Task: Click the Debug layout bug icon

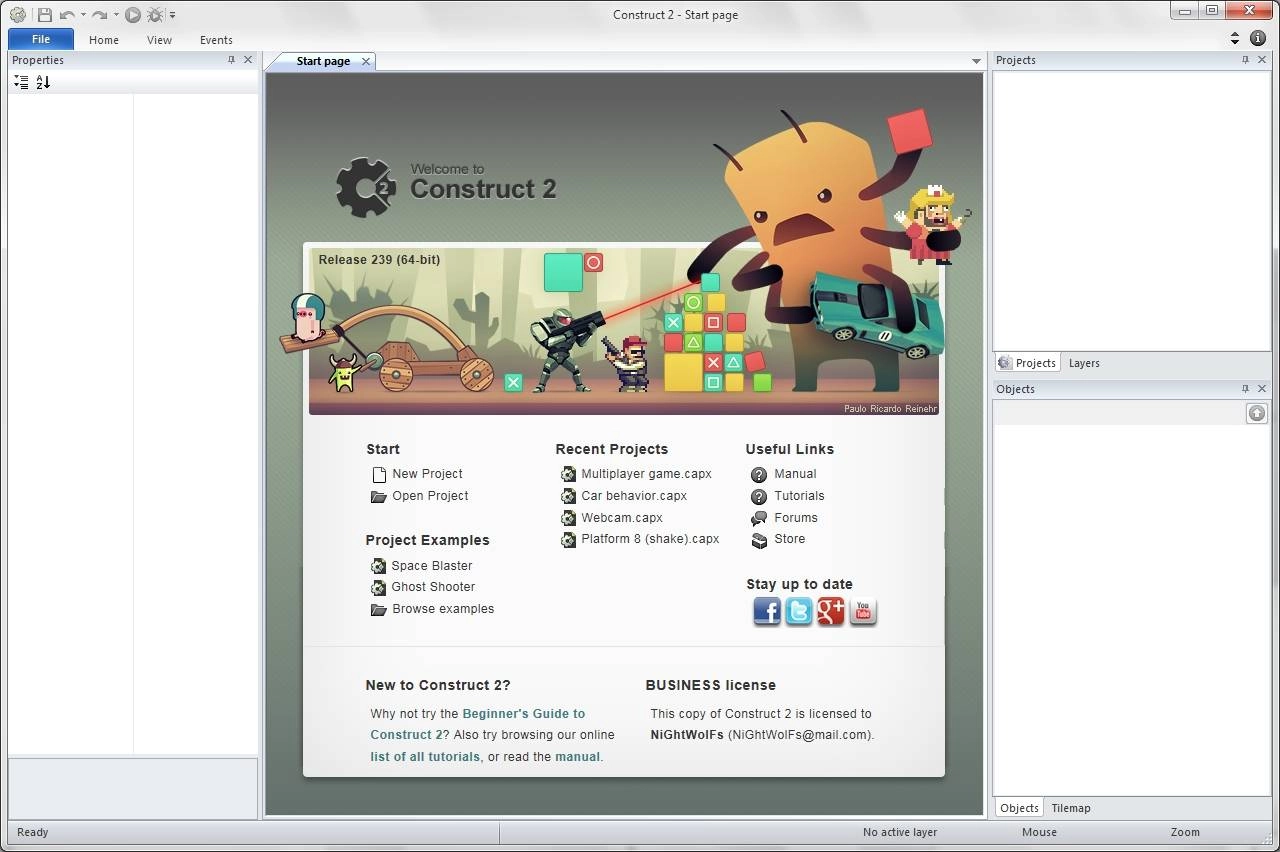Action: 155,15
